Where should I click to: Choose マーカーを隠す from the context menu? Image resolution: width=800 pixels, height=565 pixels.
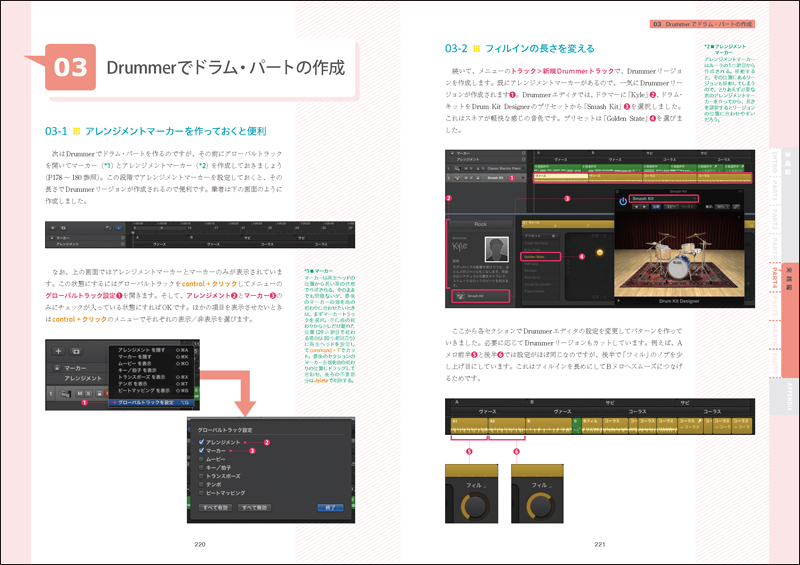[154, 357]
